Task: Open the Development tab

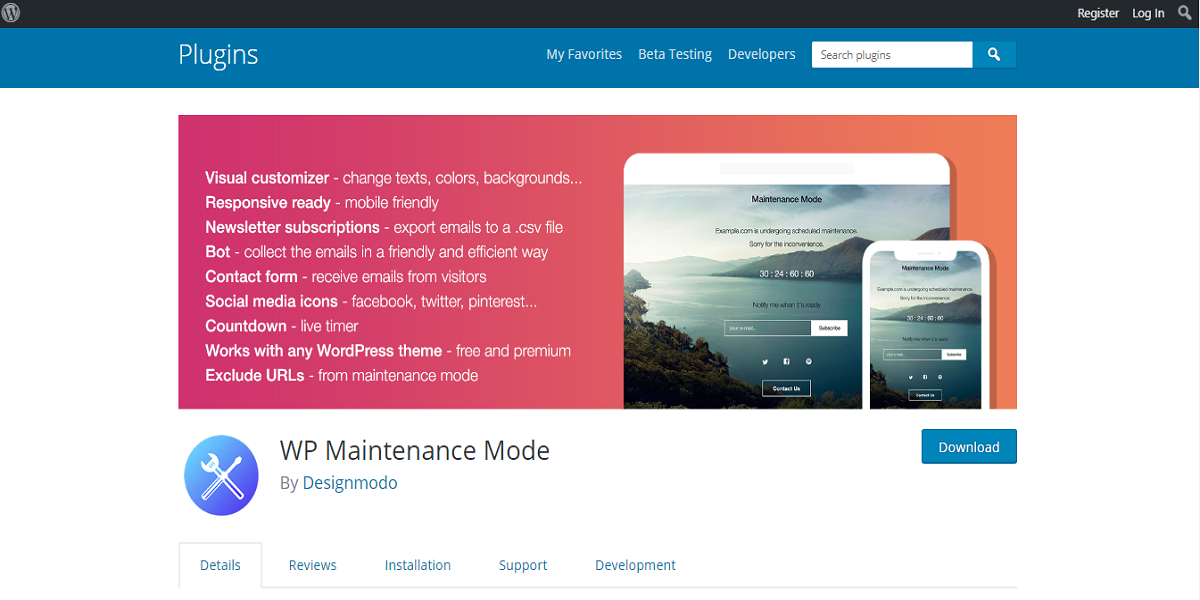Action: coord(636,565)
